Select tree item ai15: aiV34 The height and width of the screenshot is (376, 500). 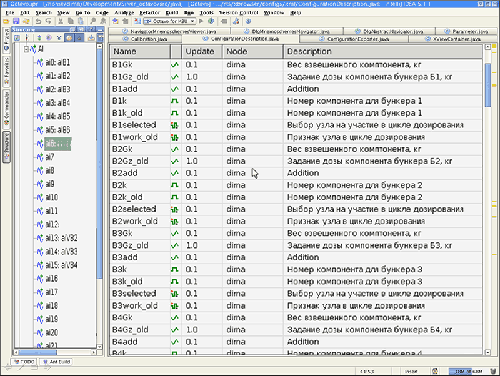[x=61, y=265]
